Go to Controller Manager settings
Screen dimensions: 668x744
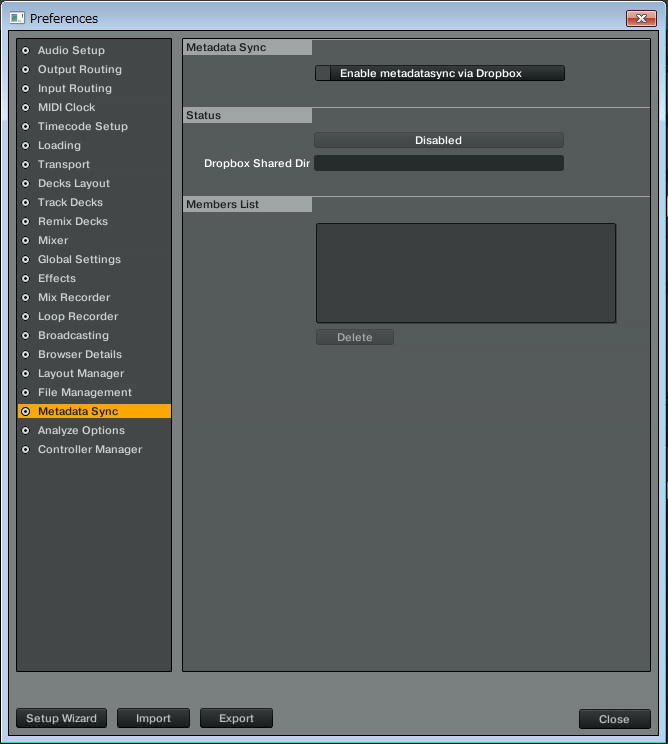[94, 449]
